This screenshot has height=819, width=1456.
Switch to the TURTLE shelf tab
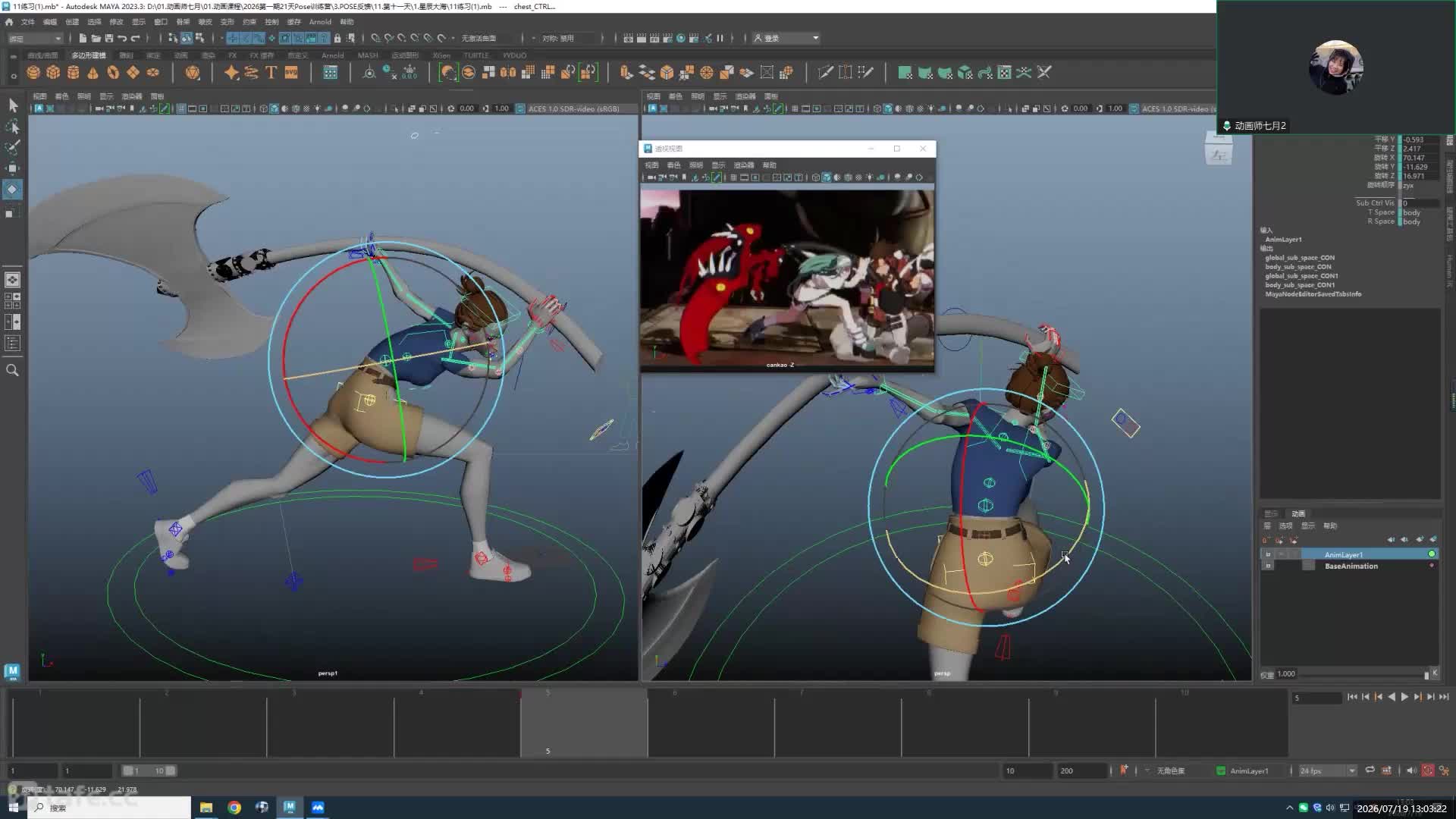pyautogui.click(x=476, y=55)
